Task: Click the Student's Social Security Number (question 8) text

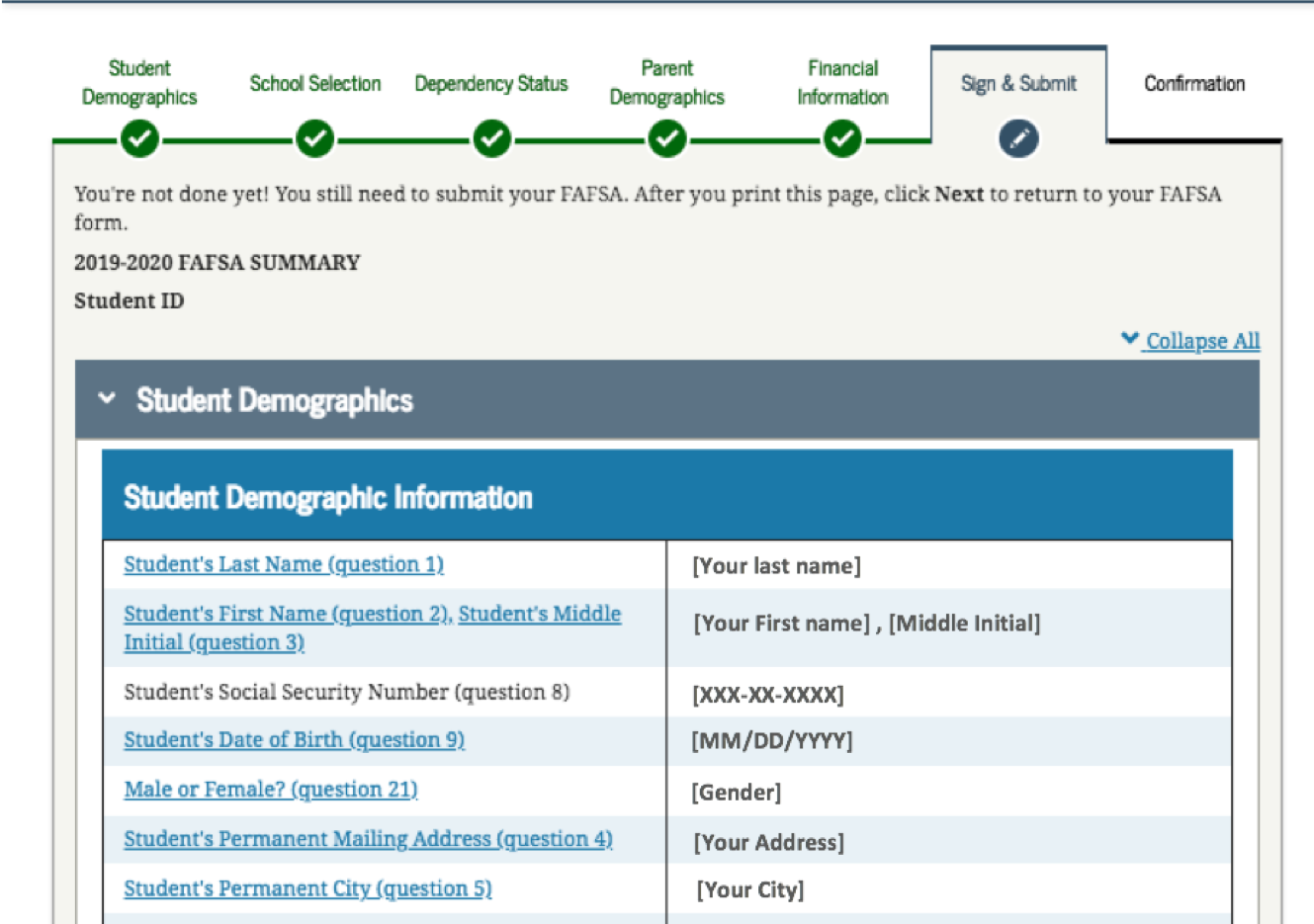Action: point(347,692)
